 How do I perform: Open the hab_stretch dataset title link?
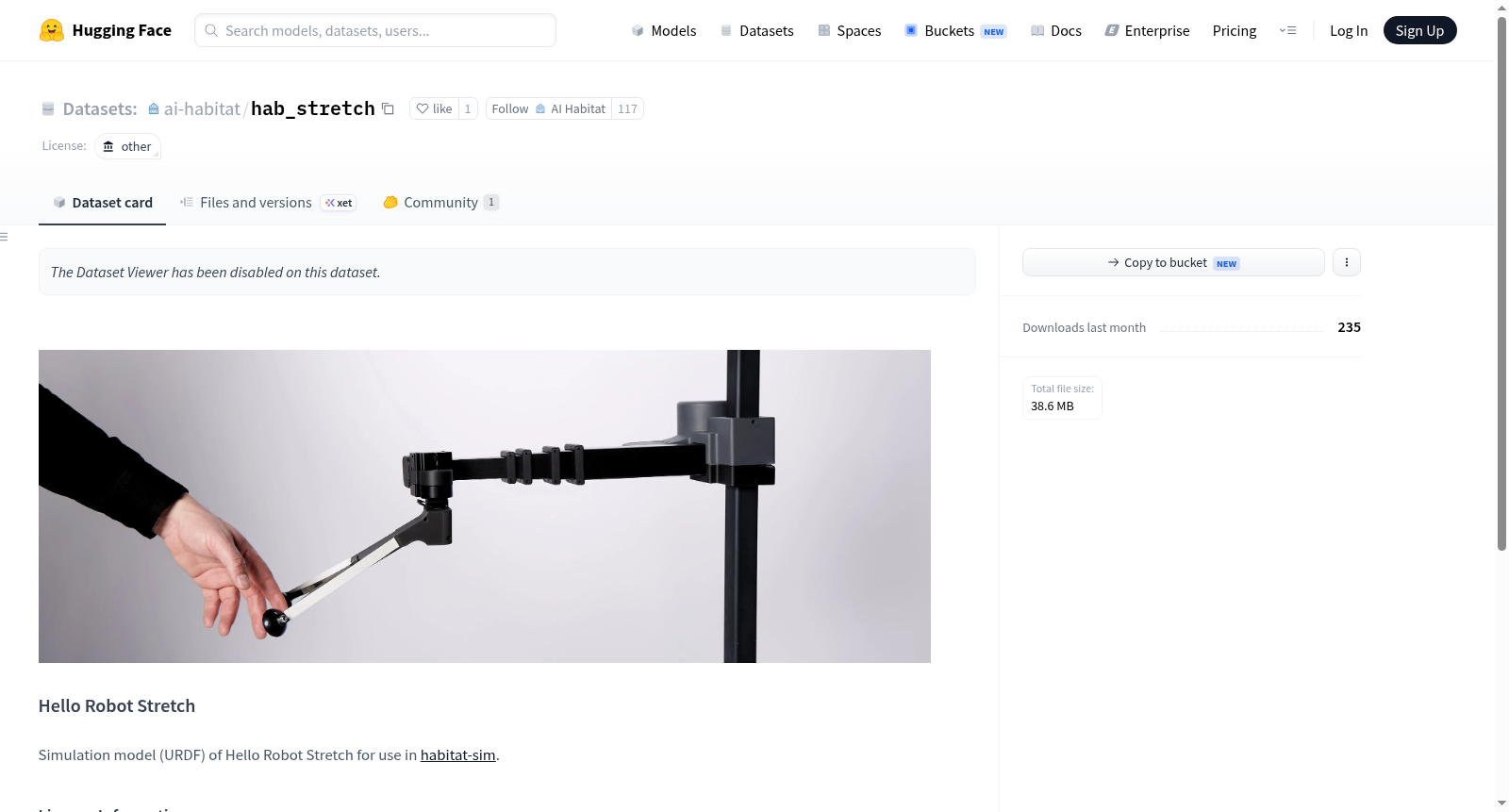pyautogui.click(x=313, y=108)
